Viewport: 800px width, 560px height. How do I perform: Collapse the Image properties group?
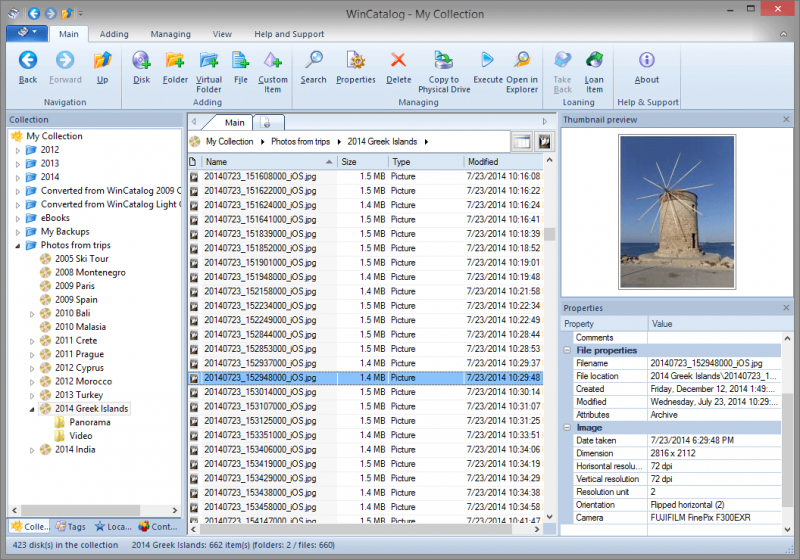pyautogui.click(x=567, y=427)
